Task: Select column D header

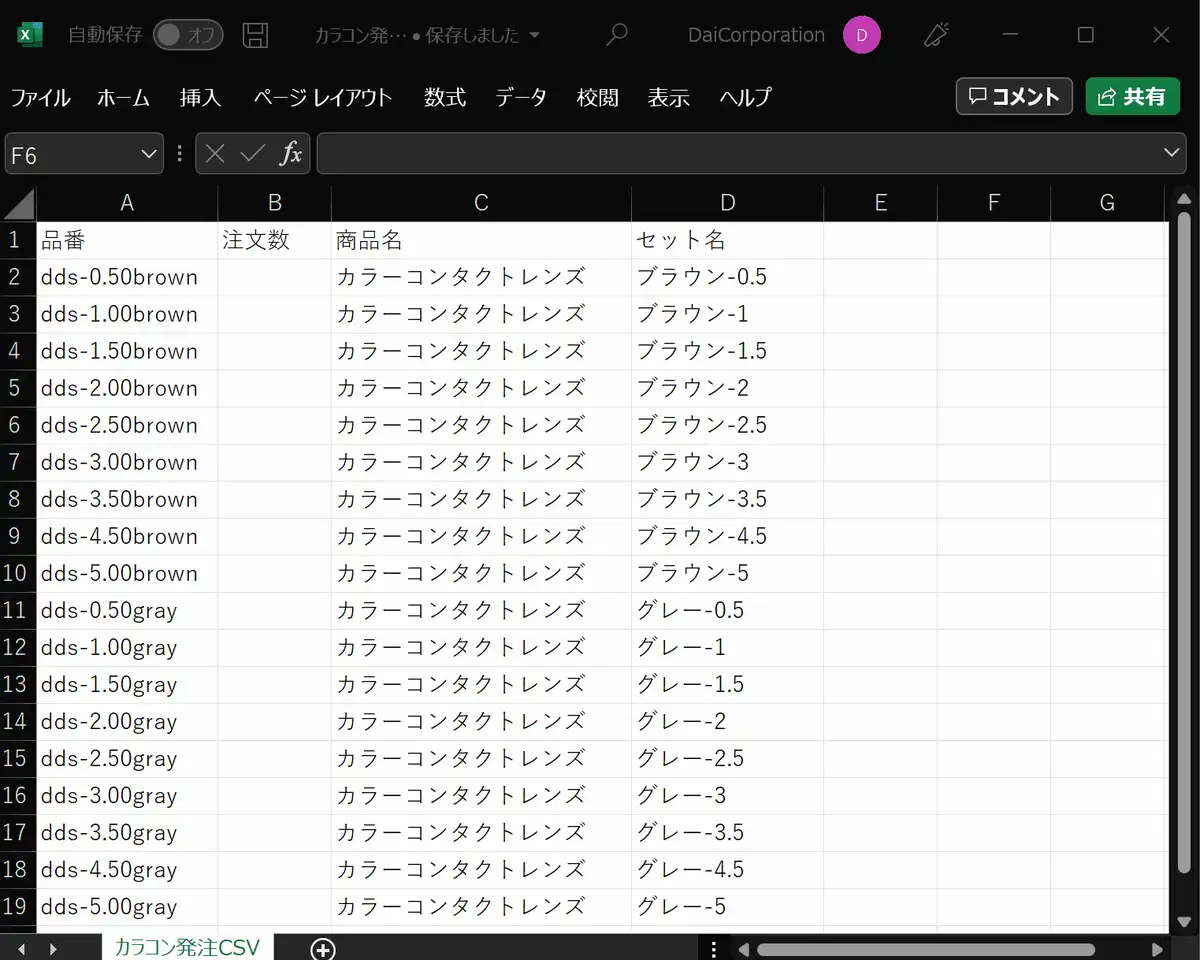Action: point(727,203)
